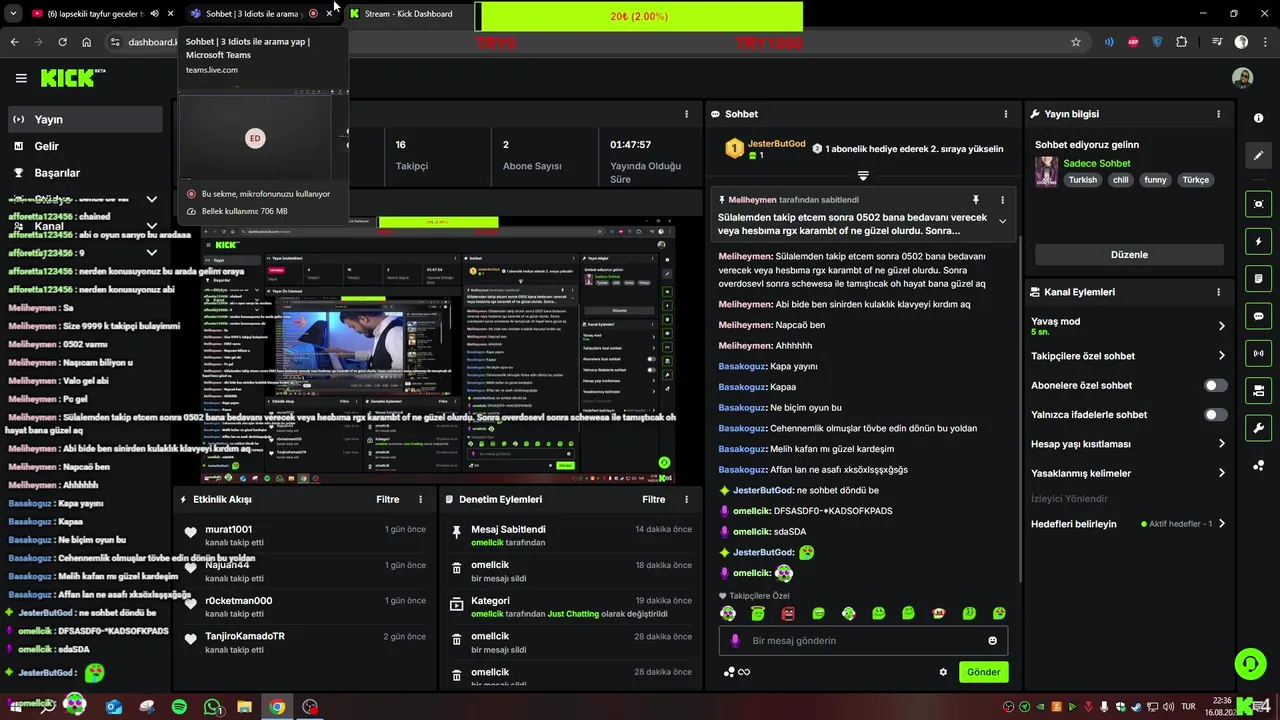1280x720 pixels.
Task: Click the dashboard address bar URL
Action: (152, 42)
